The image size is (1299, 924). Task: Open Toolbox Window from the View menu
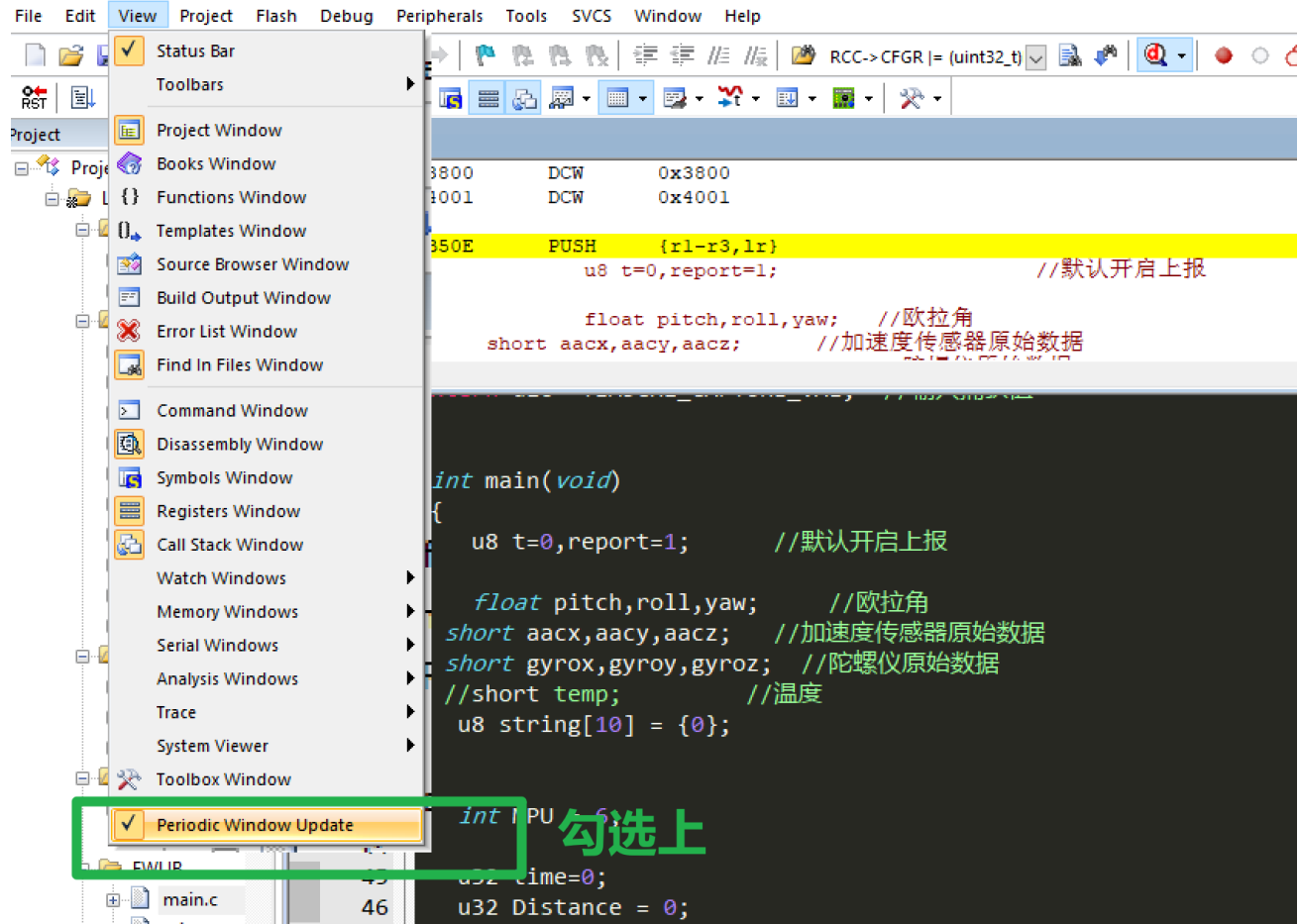(268, 779)
